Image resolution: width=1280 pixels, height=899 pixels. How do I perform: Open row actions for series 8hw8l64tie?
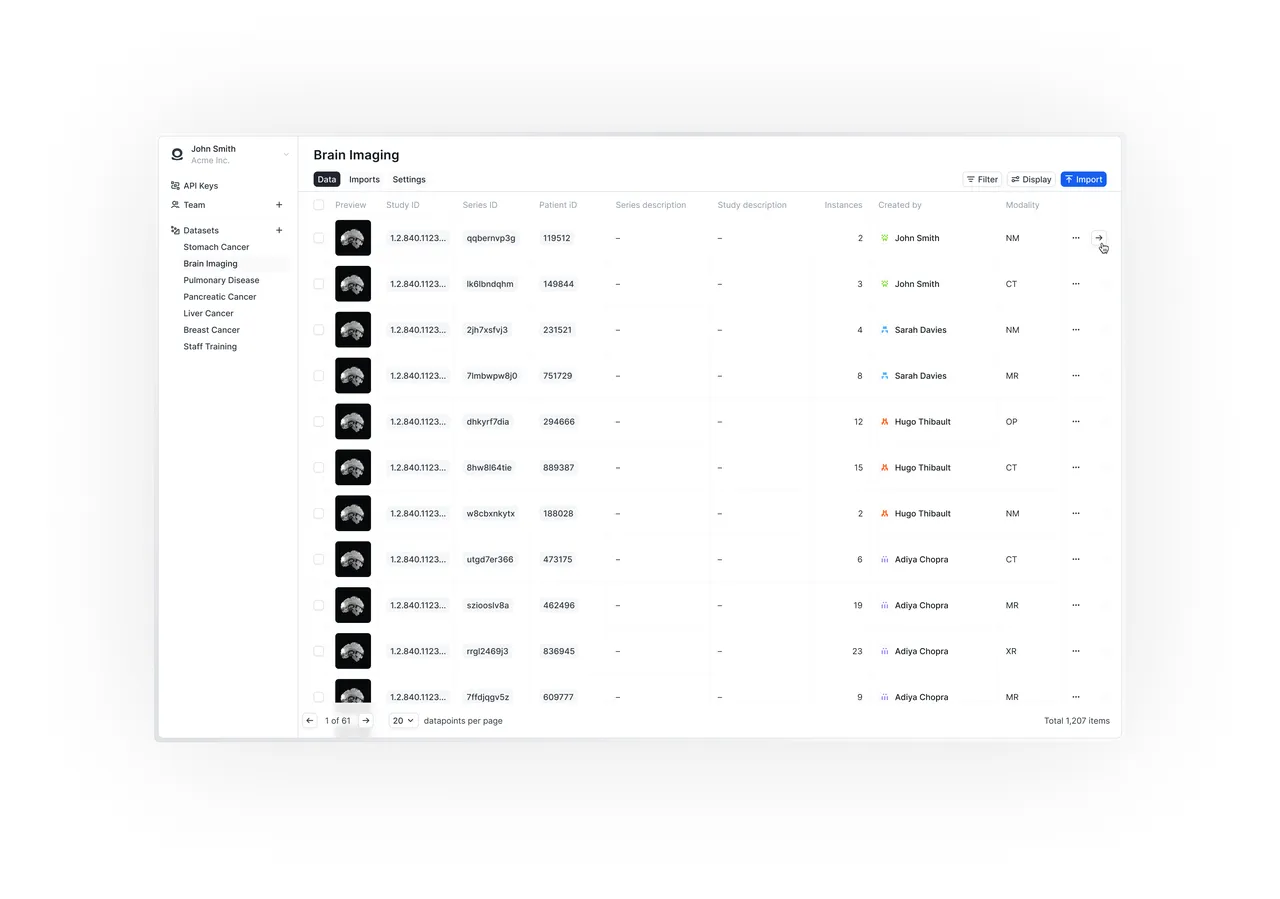(x=1076, y=468)
